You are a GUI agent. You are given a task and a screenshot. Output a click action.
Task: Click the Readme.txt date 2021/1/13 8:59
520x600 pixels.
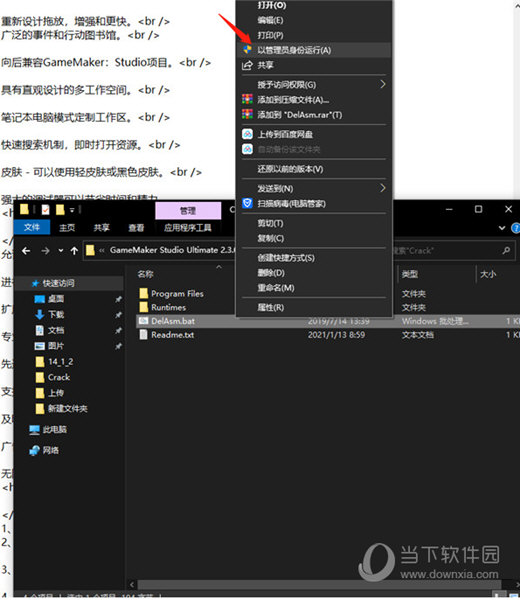[x=336, y=335]
